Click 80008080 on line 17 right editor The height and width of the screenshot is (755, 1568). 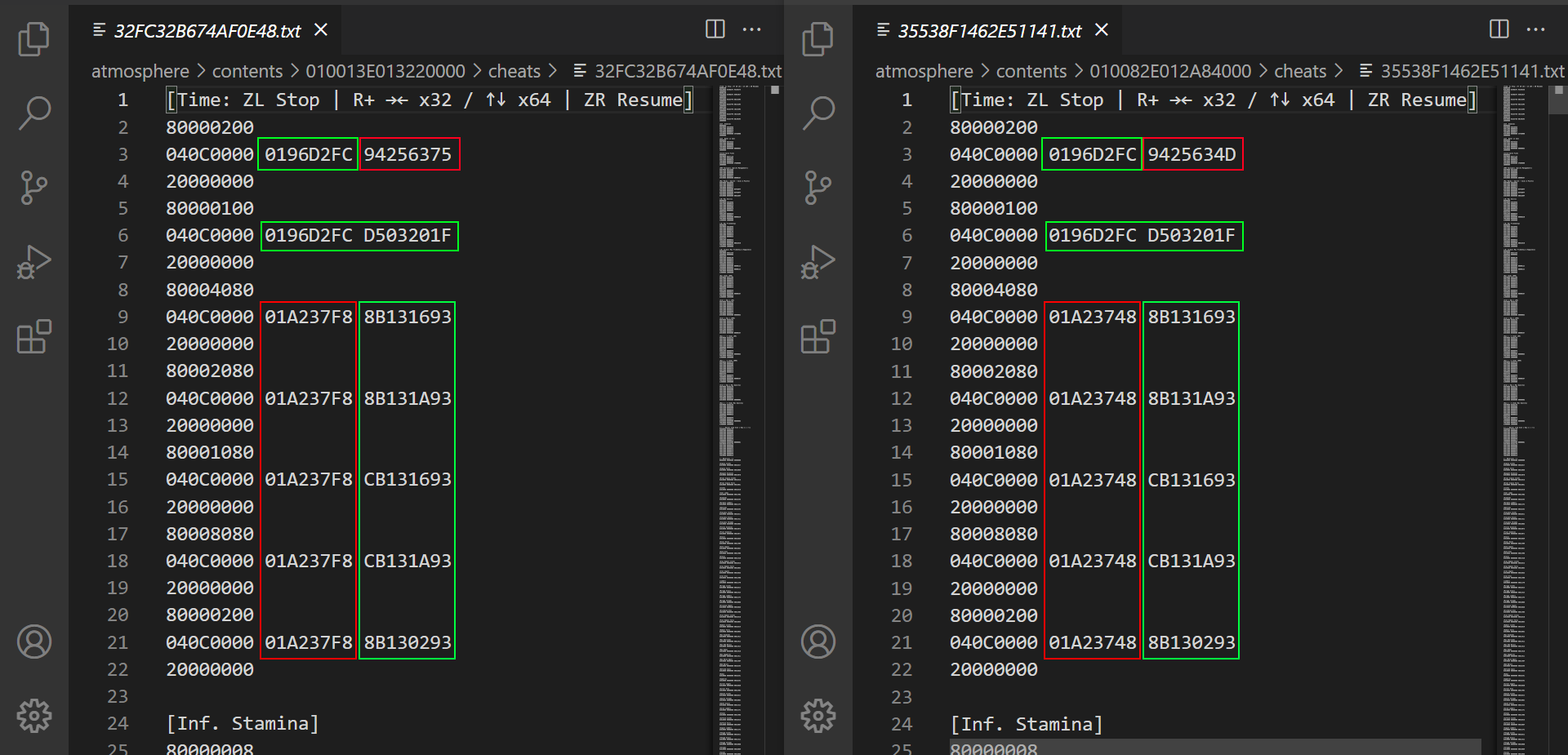tap(994, 534)
